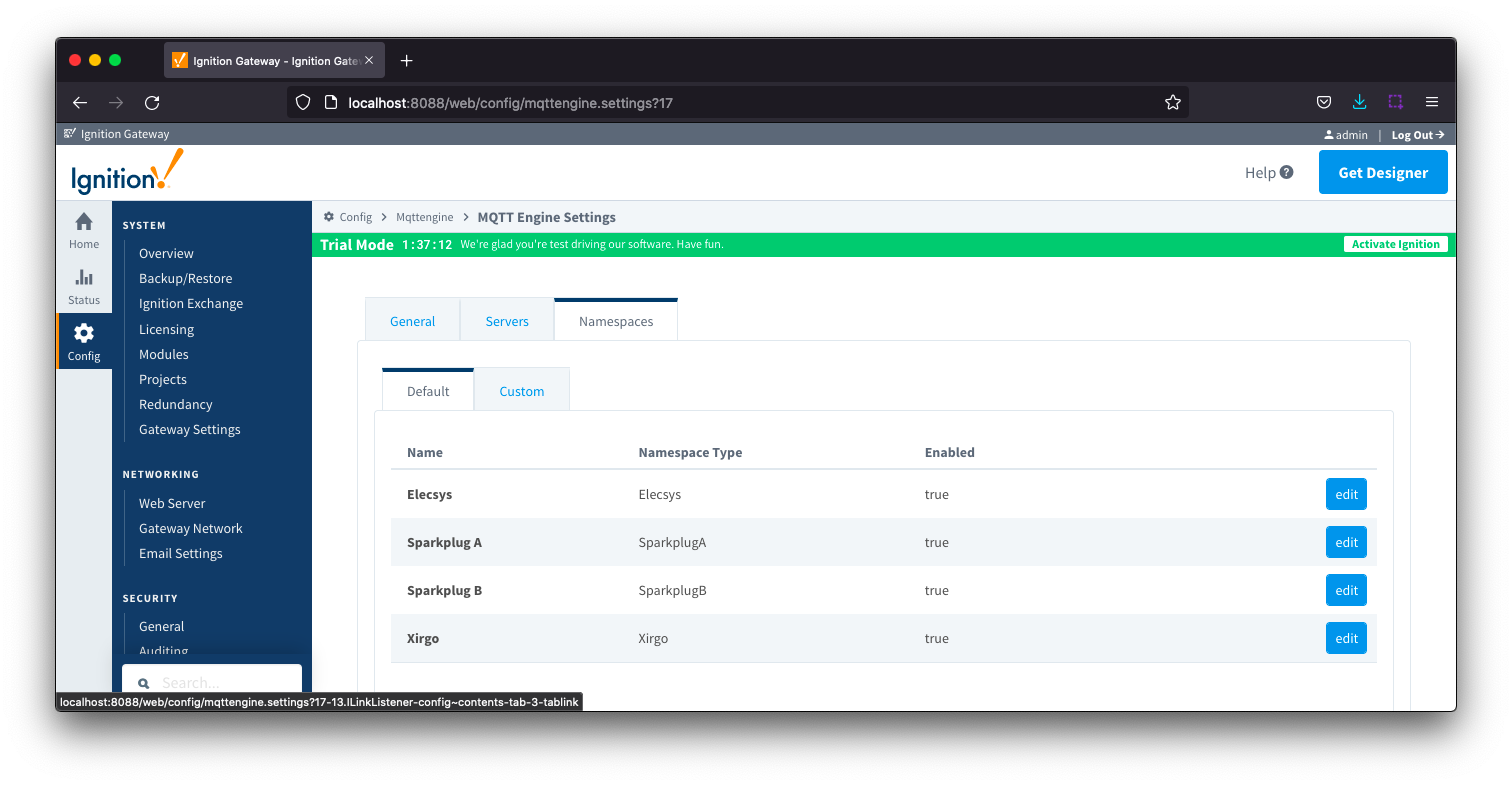Open General under Security
This screenshot has width=1512, height=785.
click(x=161, y=626)
